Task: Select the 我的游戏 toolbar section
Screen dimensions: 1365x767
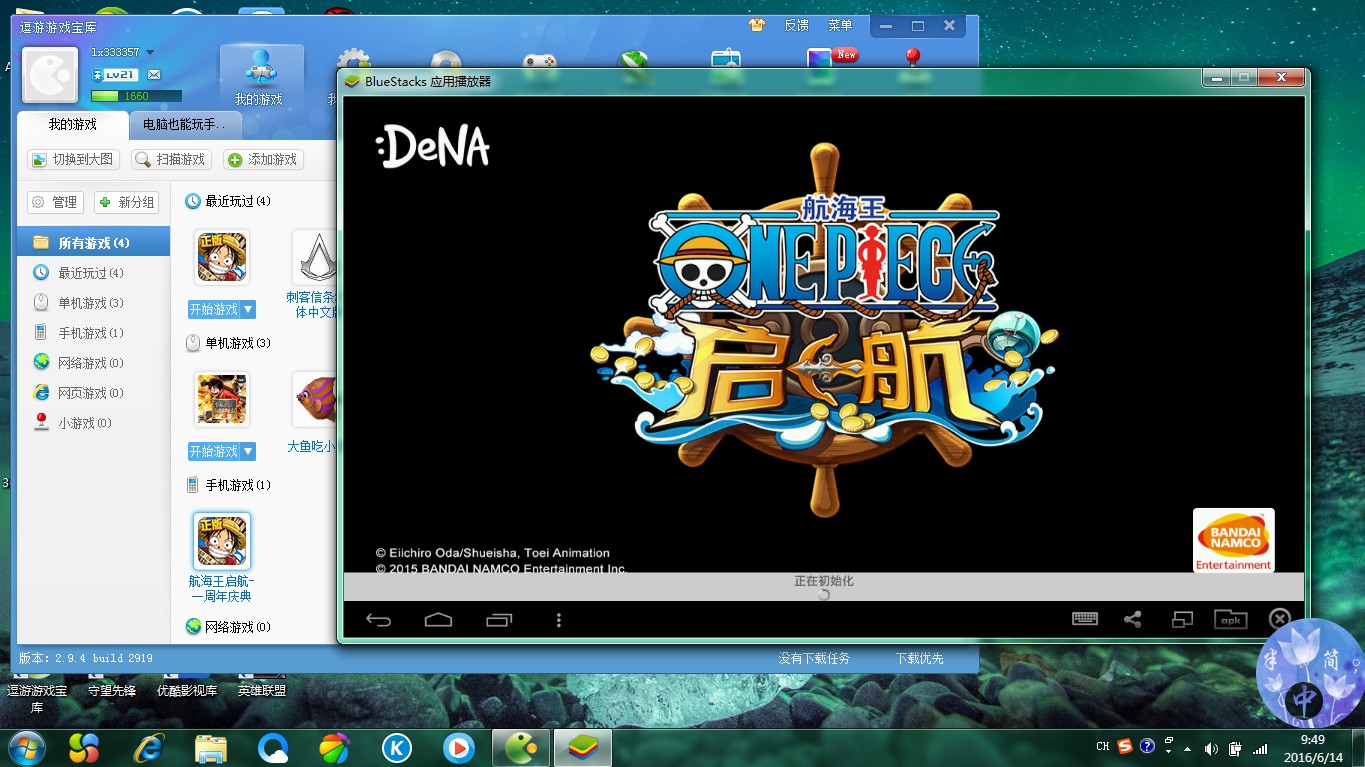Action: click(259, 77)
